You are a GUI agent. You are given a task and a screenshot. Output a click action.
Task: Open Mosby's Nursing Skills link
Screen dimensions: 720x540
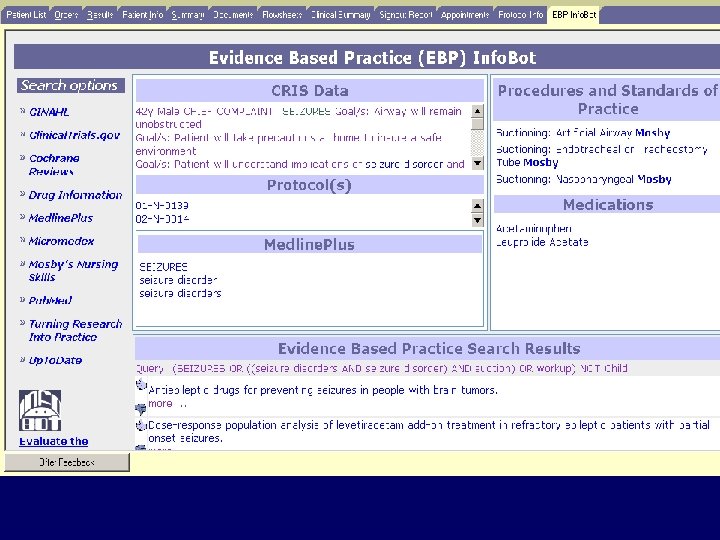[x=73, y=270]
